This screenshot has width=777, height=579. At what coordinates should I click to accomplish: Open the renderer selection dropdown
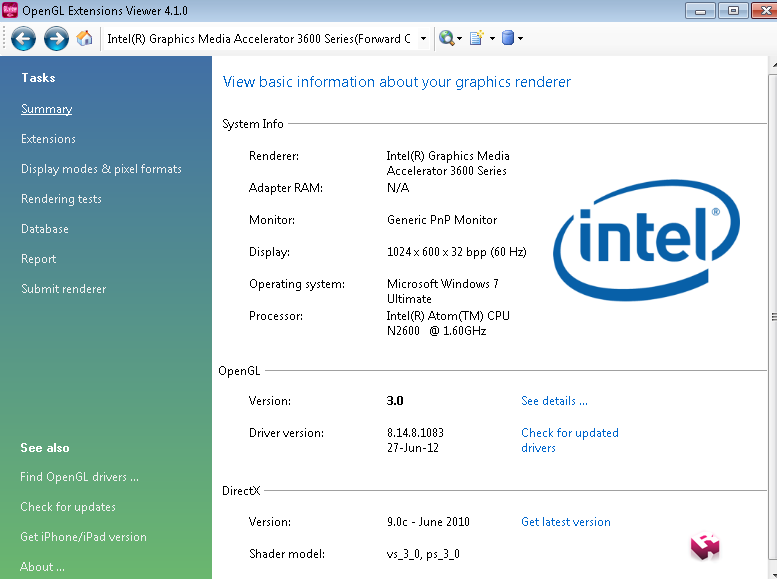pyautogui.click(x=424, y=39)
